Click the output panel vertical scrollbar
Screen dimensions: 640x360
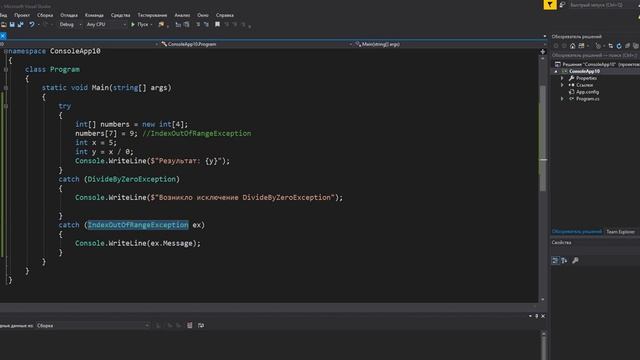pyautogui.click(x=543, y=345)
